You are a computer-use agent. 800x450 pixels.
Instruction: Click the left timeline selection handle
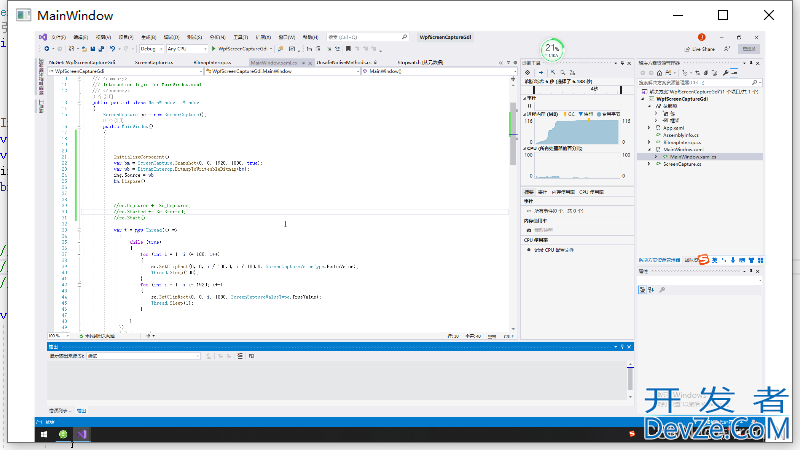534,90
